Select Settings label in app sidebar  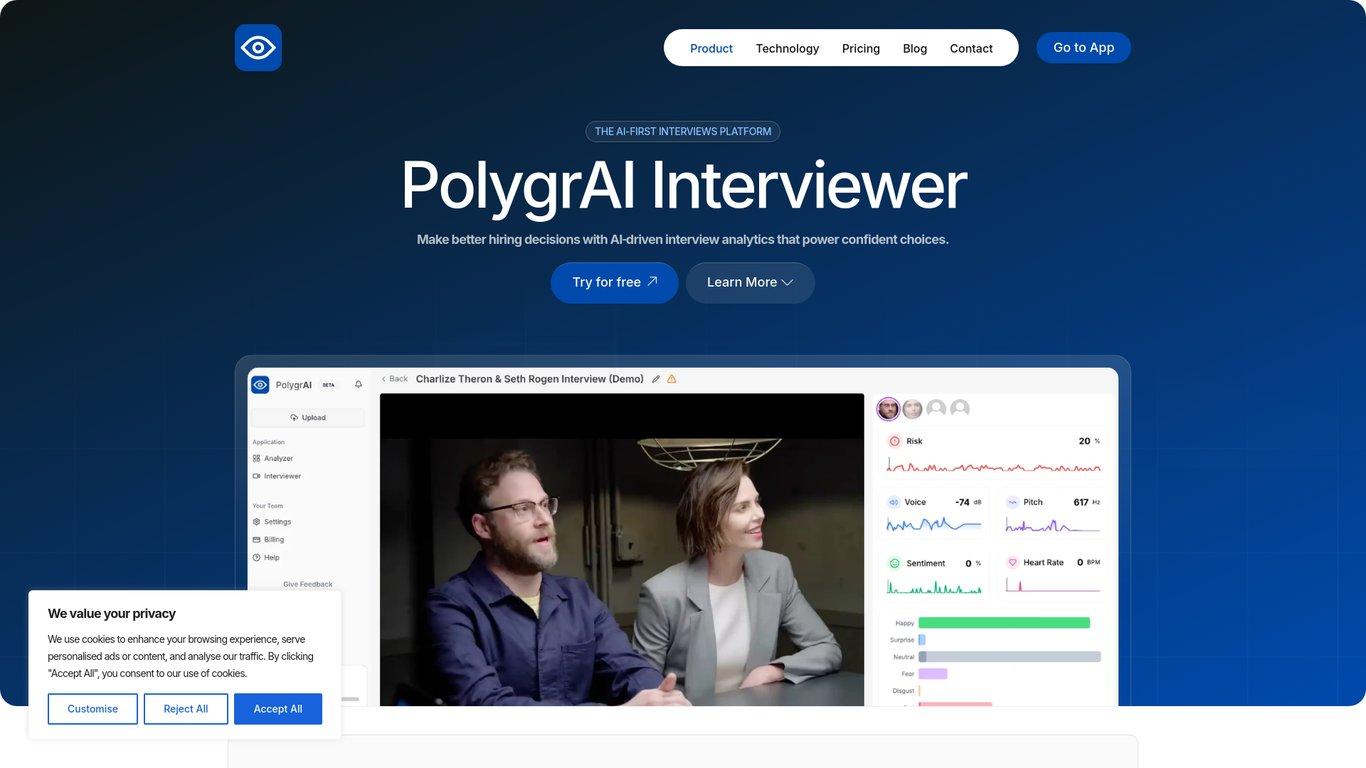click(278, 522)
